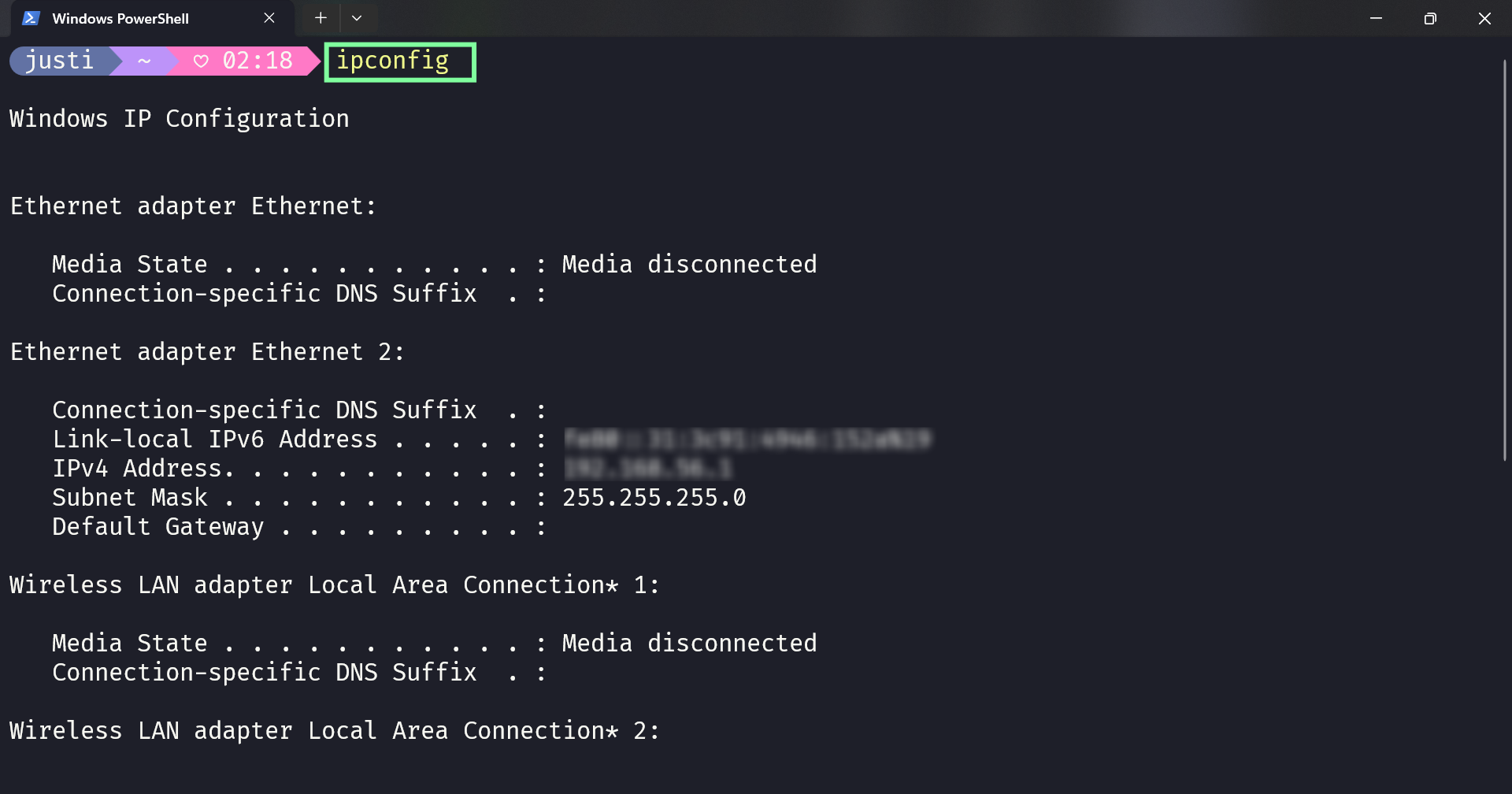Click the tilde home directory segment
1512x794 pixels.
tap(143, 61)
